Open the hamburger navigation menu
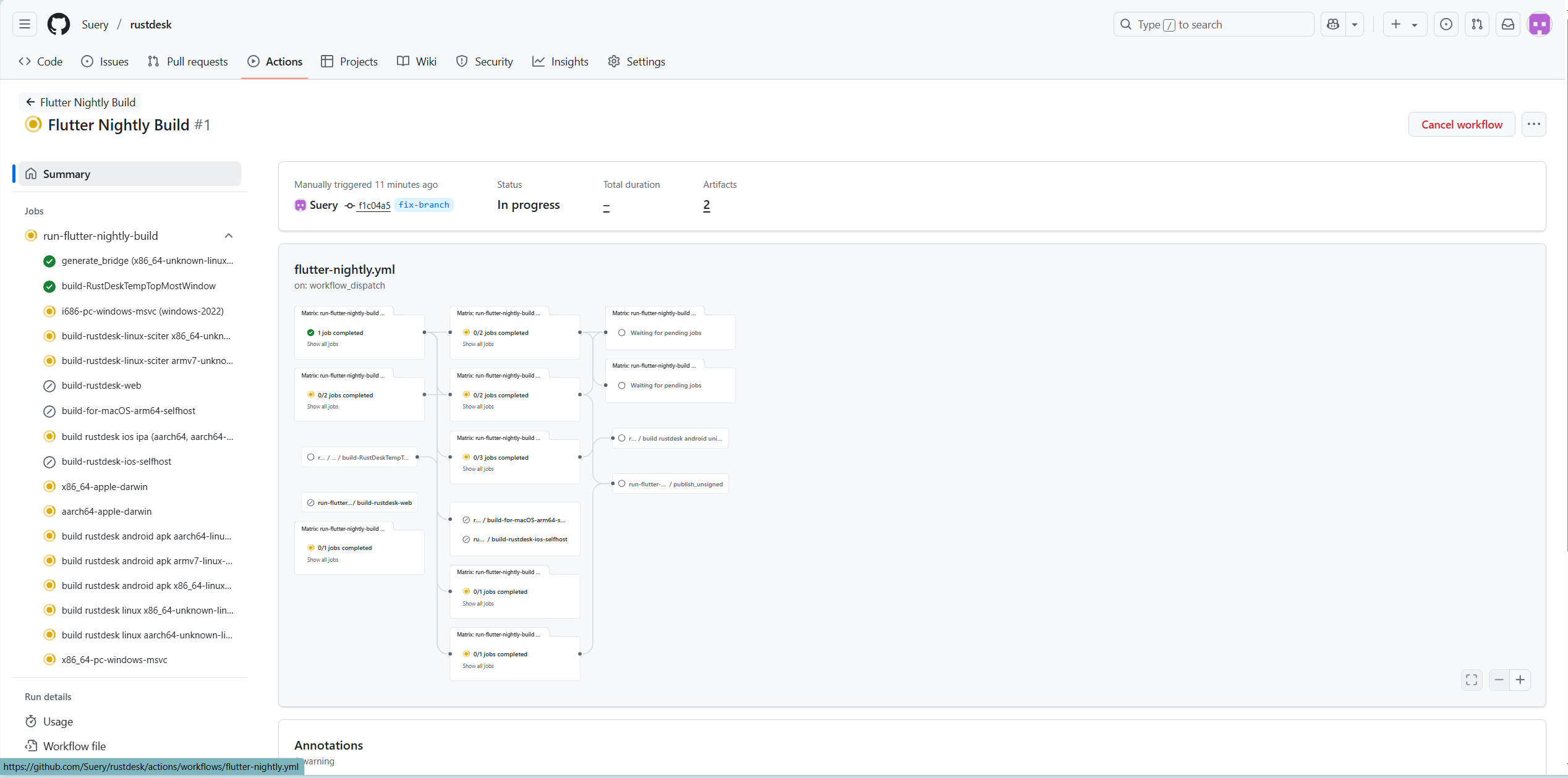The height and width of the screenshot is (778, 1568). point(25,24)
